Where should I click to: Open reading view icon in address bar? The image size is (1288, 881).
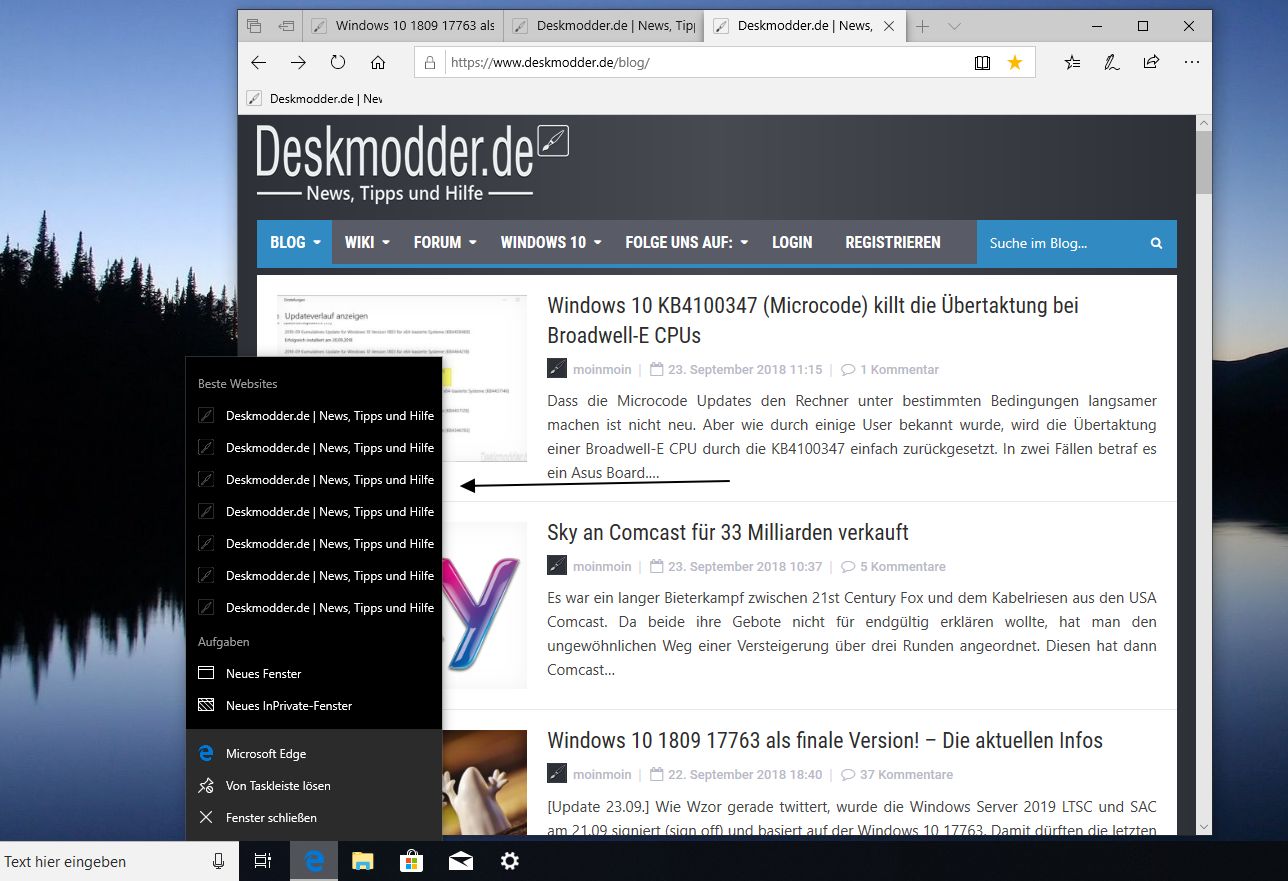pos(983,62)
